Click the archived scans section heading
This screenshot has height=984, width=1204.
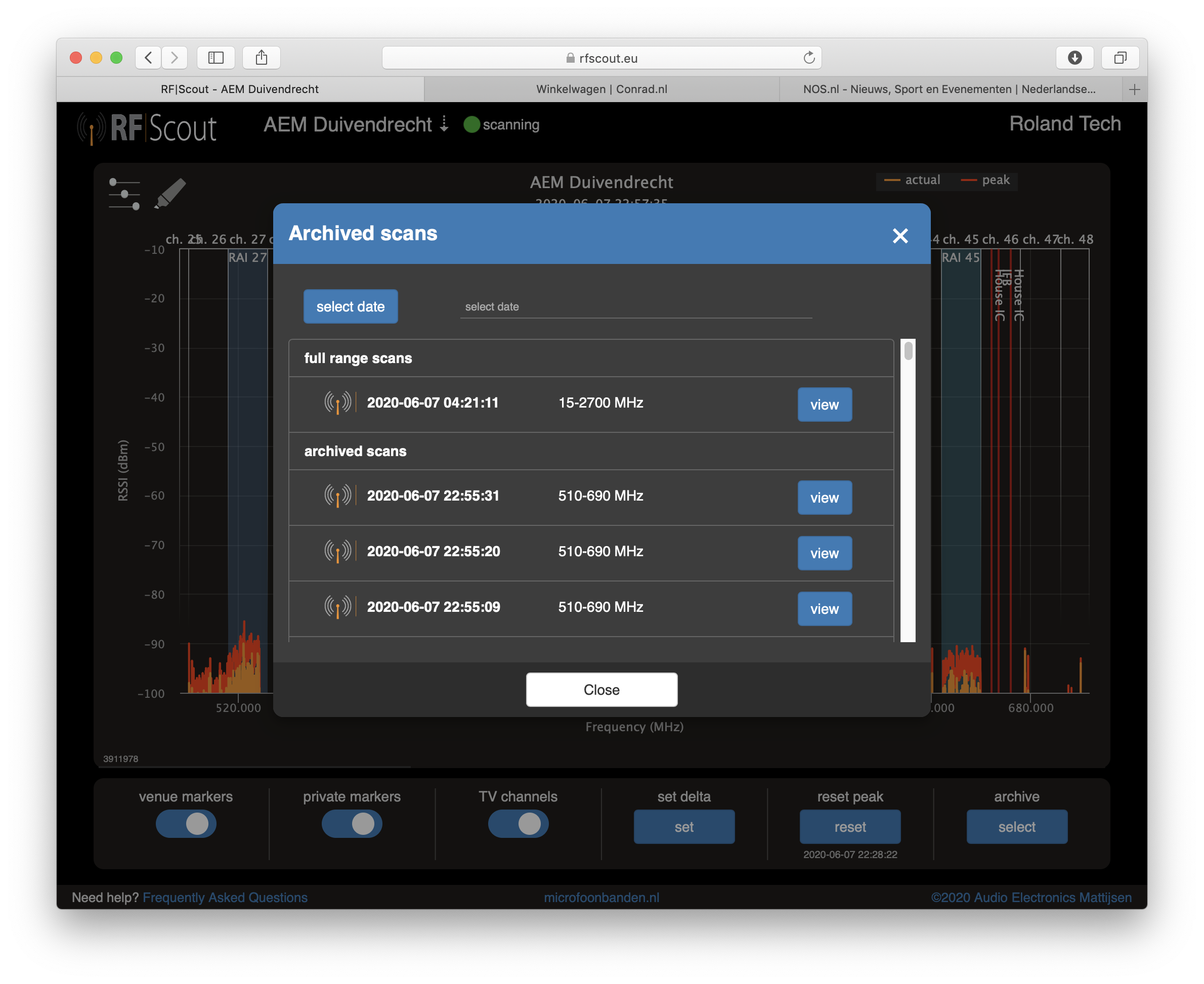point(355,451)
